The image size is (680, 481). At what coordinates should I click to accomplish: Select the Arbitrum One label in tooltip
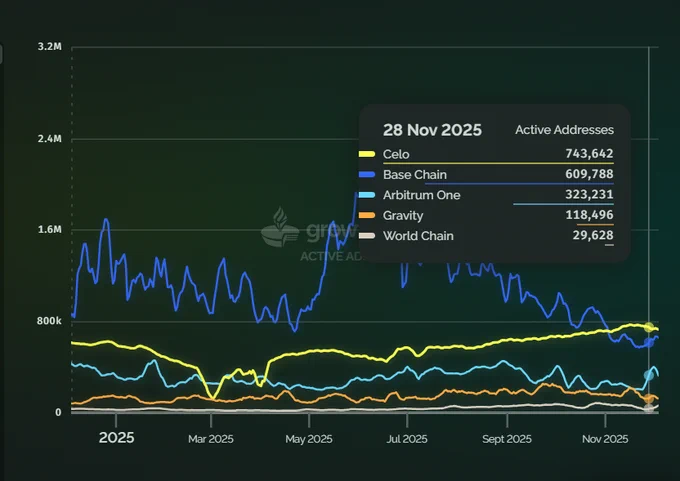[422, 195]
